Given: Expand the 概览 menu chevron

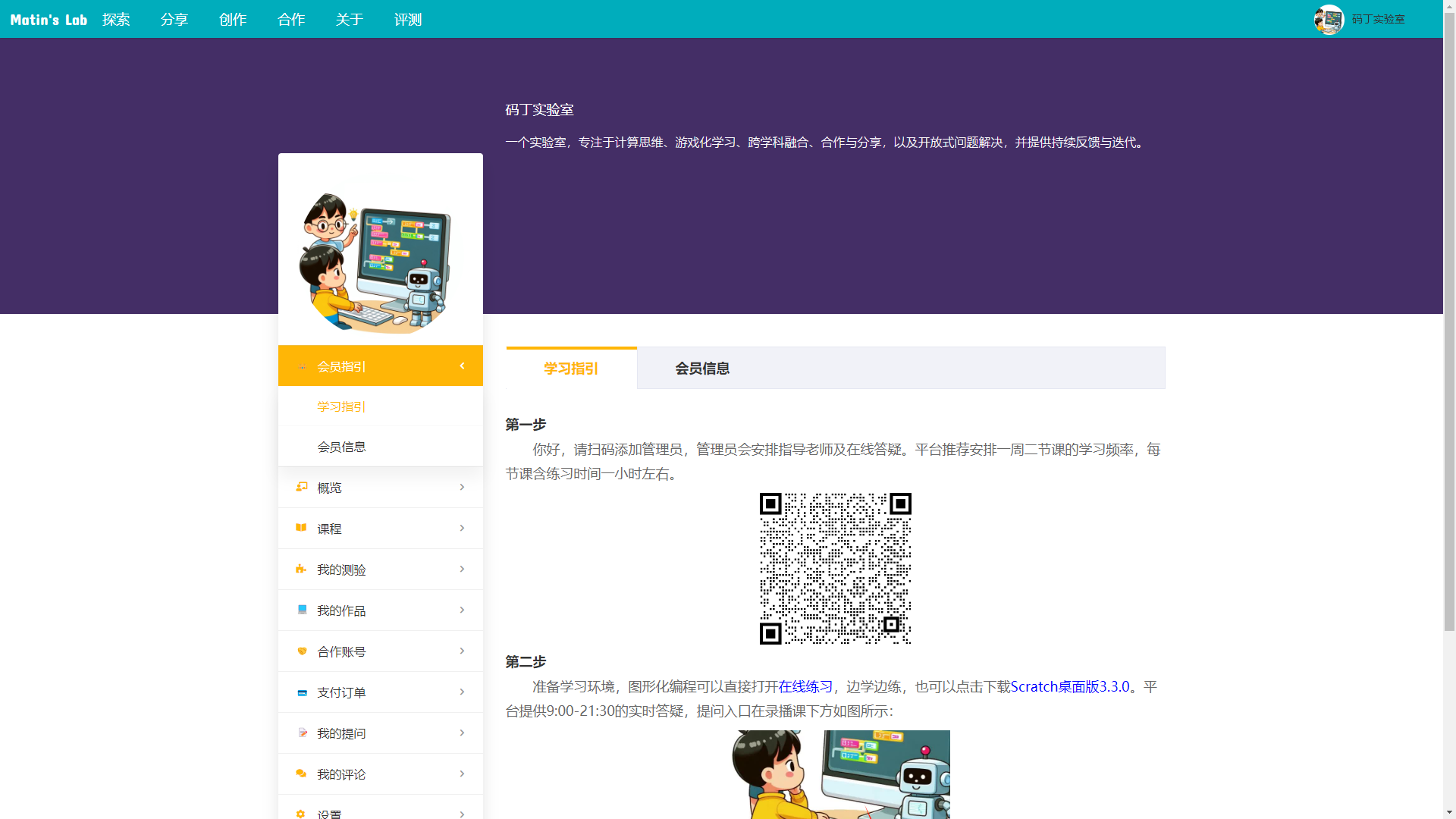Looking at the screenshot, I should pyautogui.click(x=462, y=487).
